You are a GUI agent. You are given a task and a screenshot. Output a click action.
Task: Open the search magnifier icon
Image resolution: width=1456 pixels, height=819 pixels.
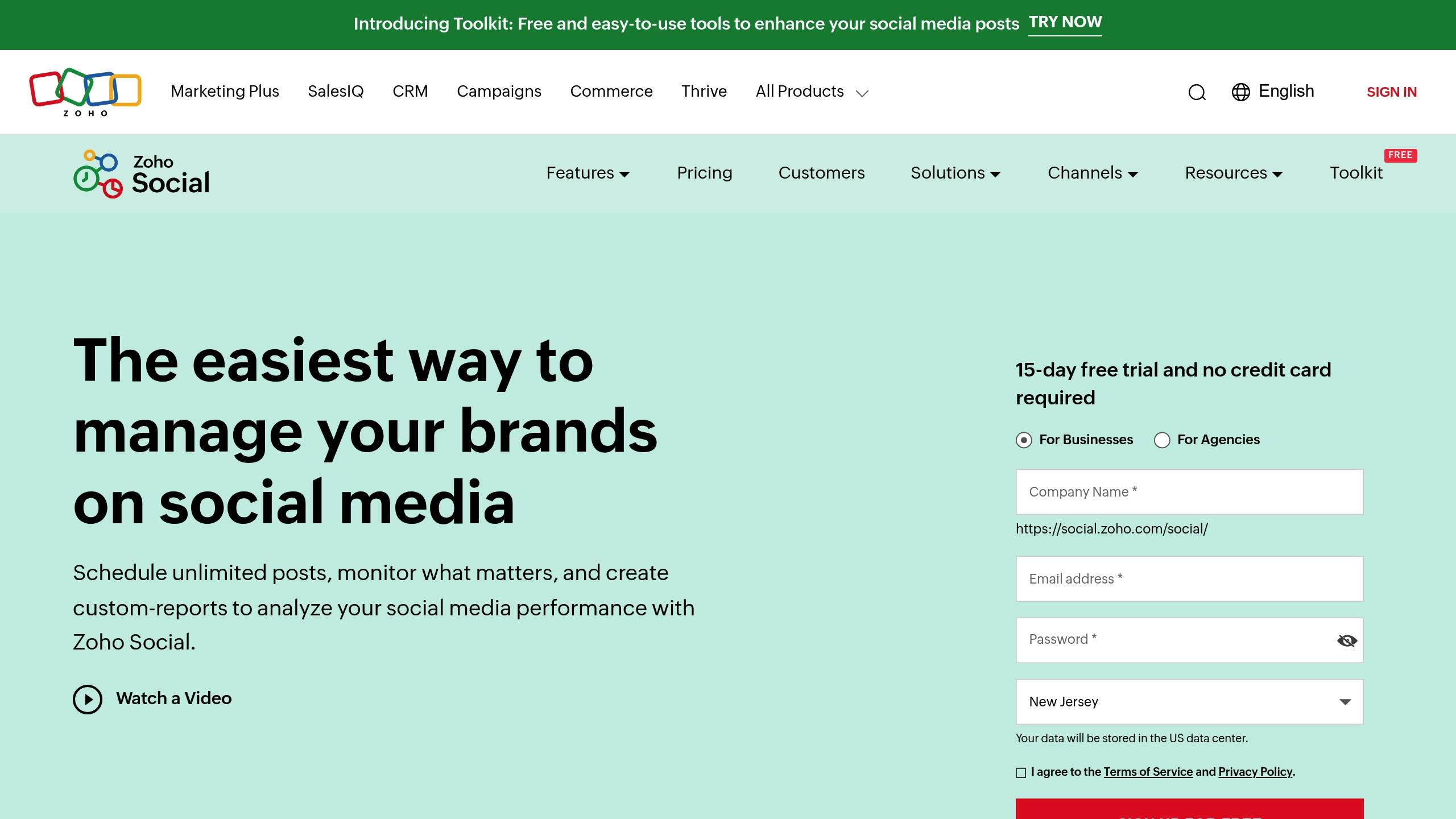1197,92
